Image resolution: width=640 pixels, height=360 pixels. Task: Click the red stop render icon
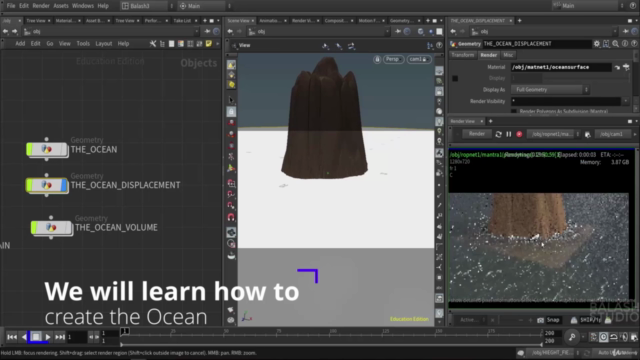coord(519,134)
